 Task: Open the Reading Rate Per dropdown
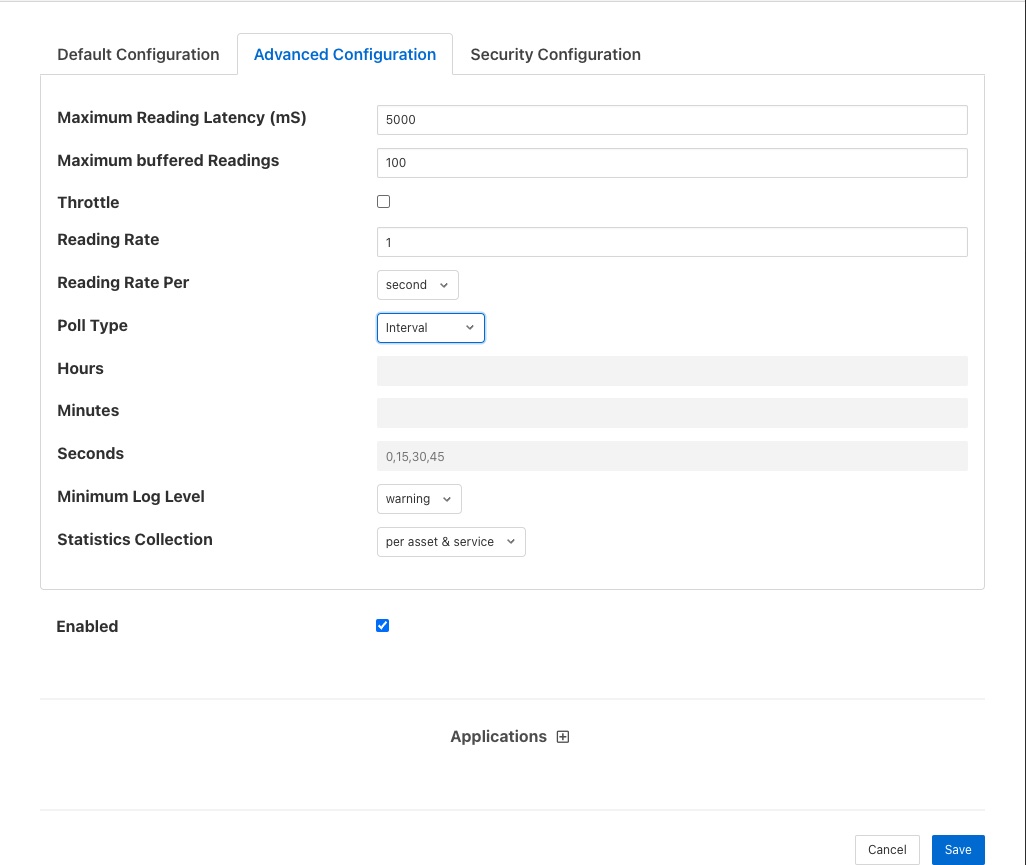(x=417, y=285)
